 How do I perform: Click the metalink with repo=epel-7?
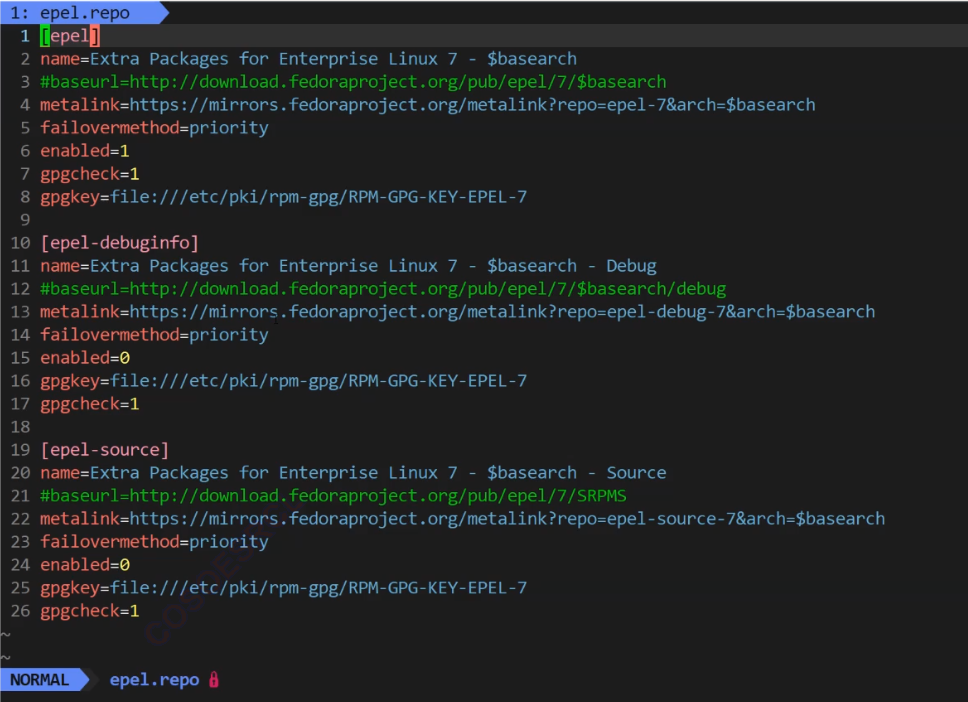pos(428,104)
